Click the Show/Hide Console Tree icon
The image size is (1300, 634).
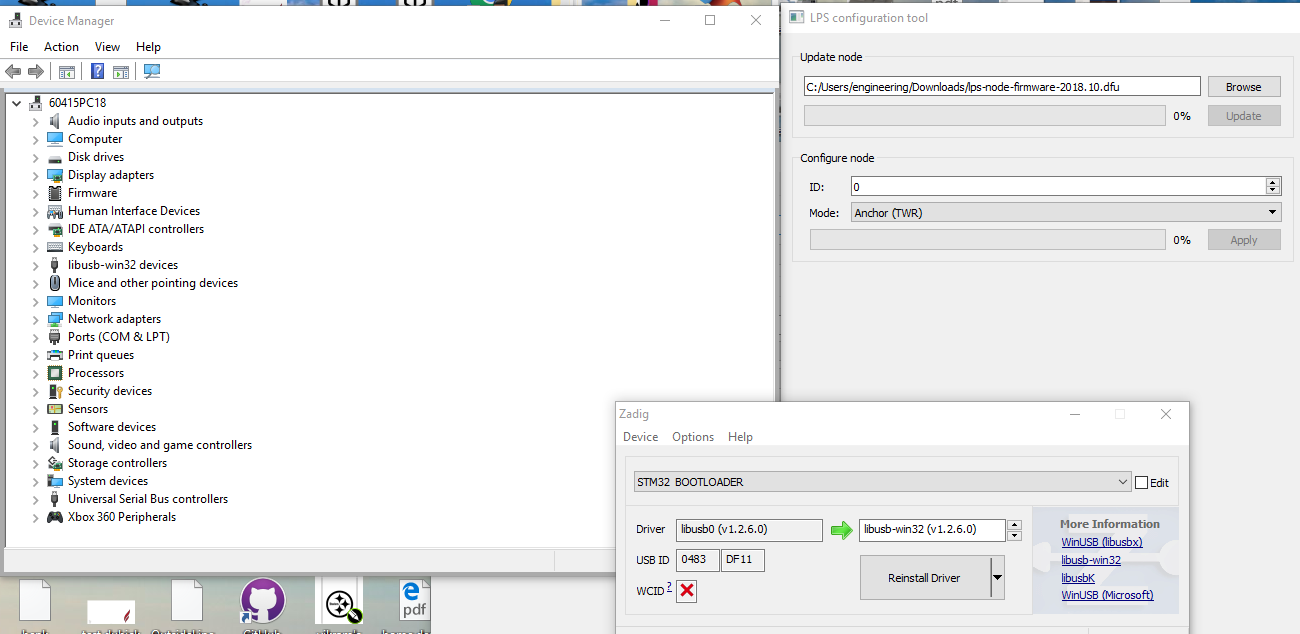[x=67, y=72]
